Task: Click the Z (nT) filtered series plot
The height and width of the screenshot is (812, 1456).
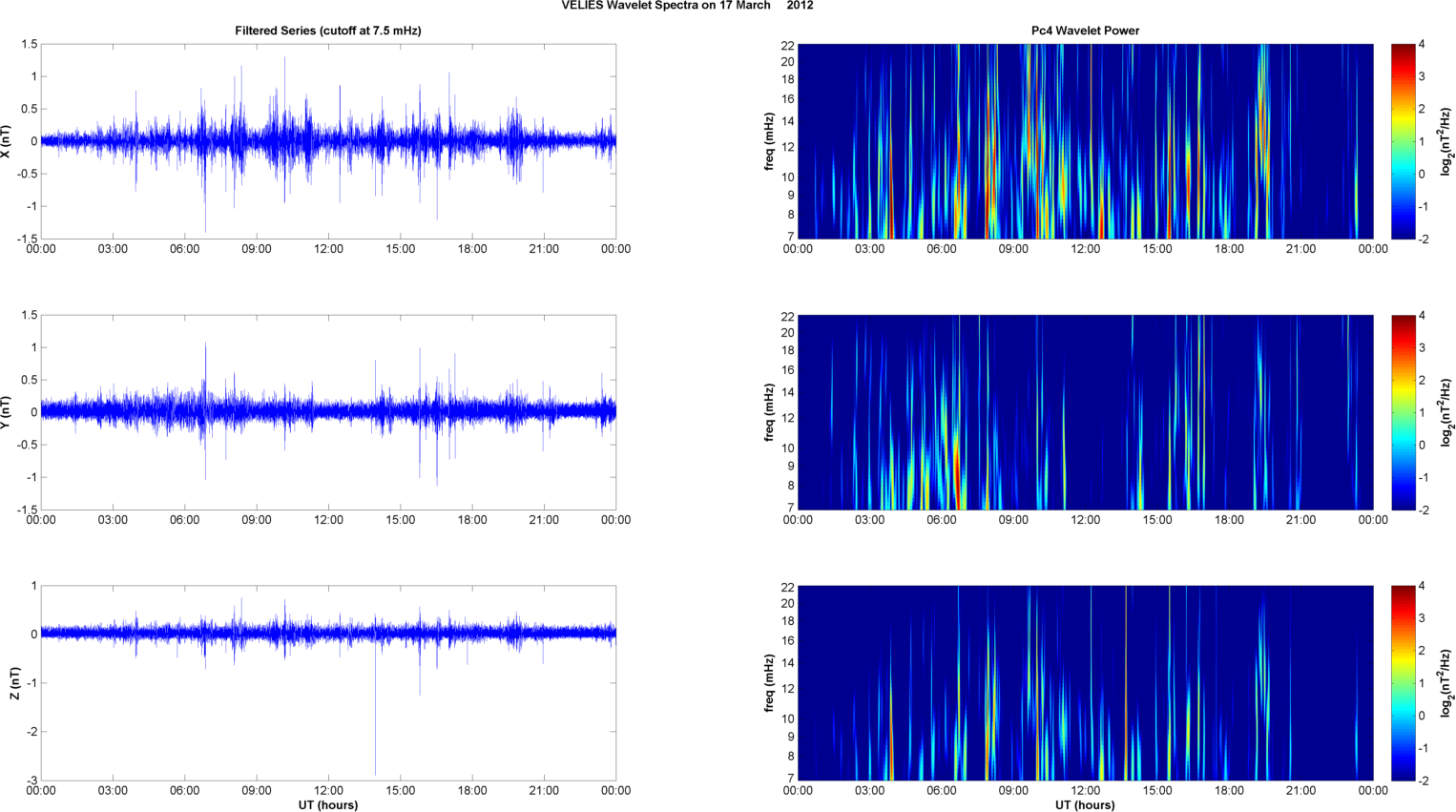Action: pyautogui.click(x=328, y=683)
